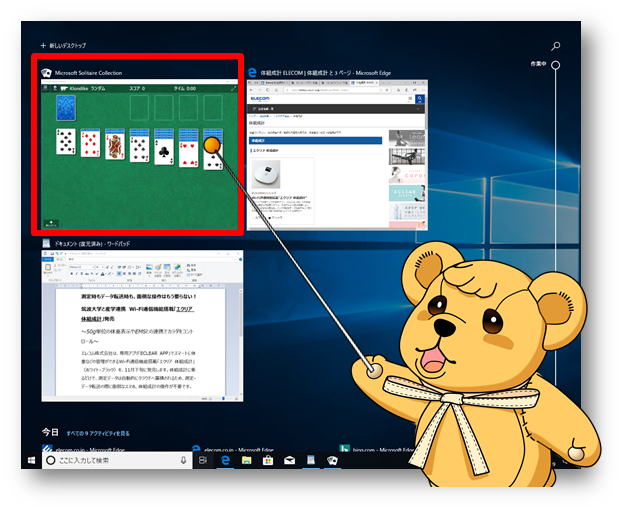Image resolution: width=623 pixels, height=511 pixels.
Task: Open bing.com activity card icon
Action: (x=344, y=449)
